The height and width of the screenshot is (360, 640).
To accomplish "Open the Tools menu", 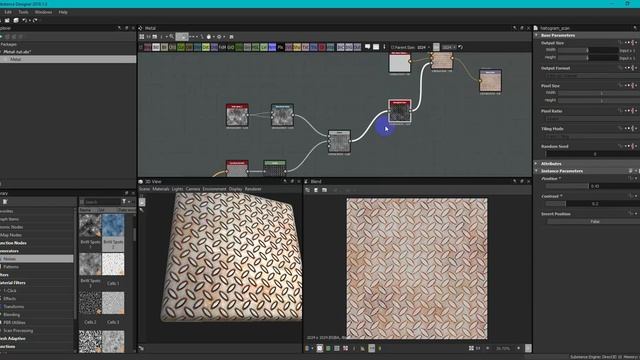I will point(23,12).
